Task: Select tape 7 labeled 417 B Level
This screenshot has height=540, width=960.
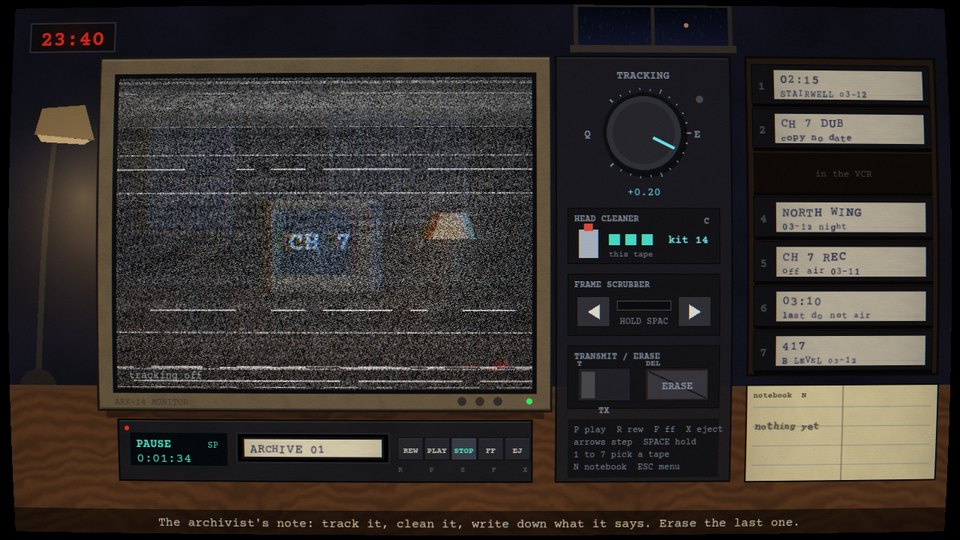Action: click(851, 350)
